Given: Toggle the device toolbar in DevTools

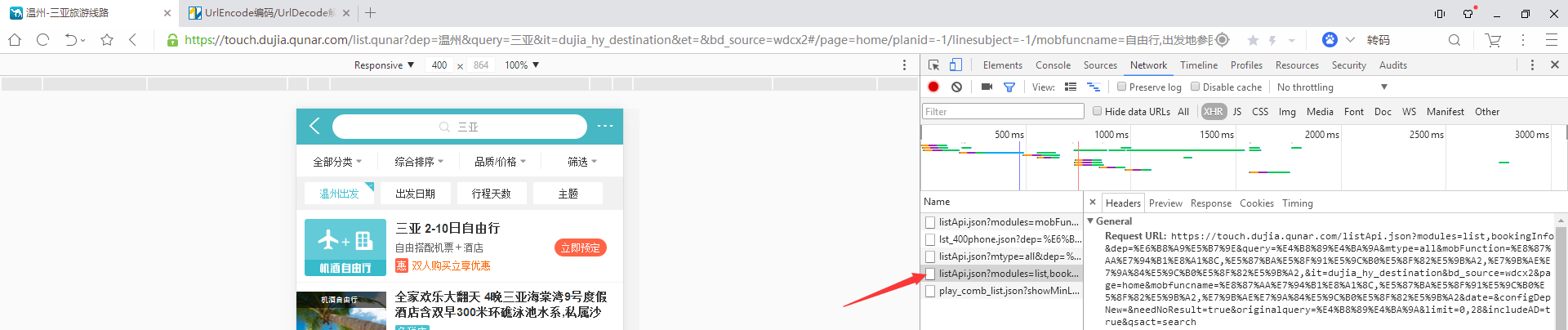Looking at the screenshot, I should 955,65.
